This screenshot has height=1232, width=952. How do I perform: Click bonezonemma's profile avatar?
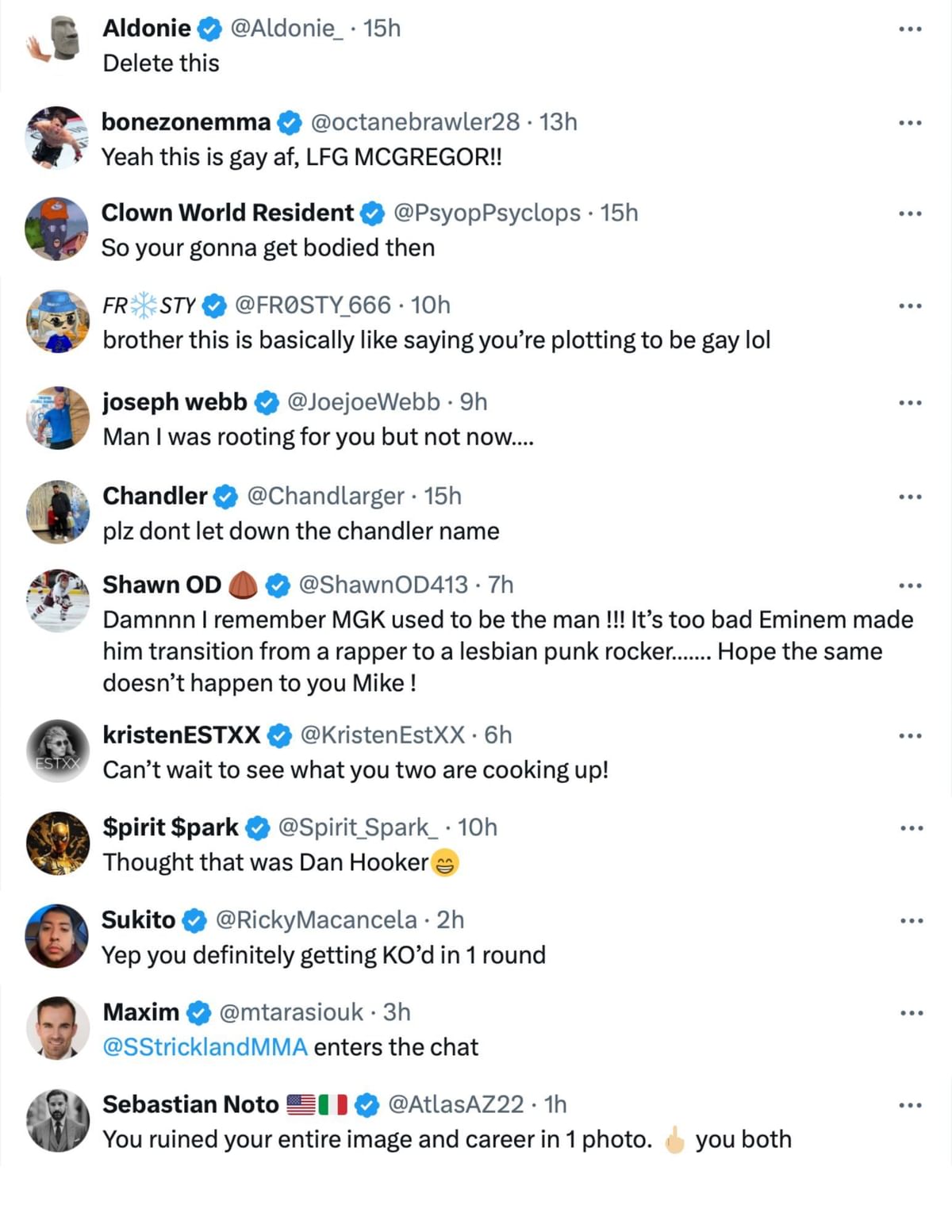tap(57, 136)
